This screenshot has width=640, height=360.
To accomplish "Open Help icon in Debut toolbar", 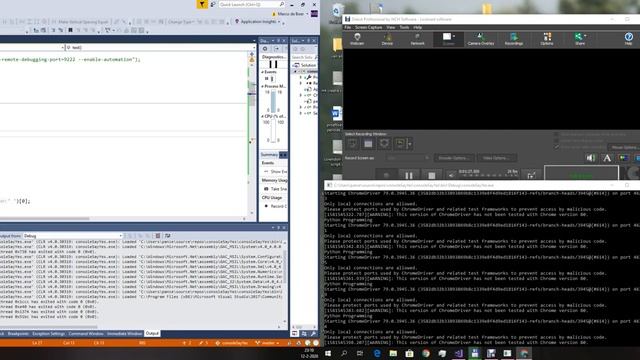I will click(629, 39).
